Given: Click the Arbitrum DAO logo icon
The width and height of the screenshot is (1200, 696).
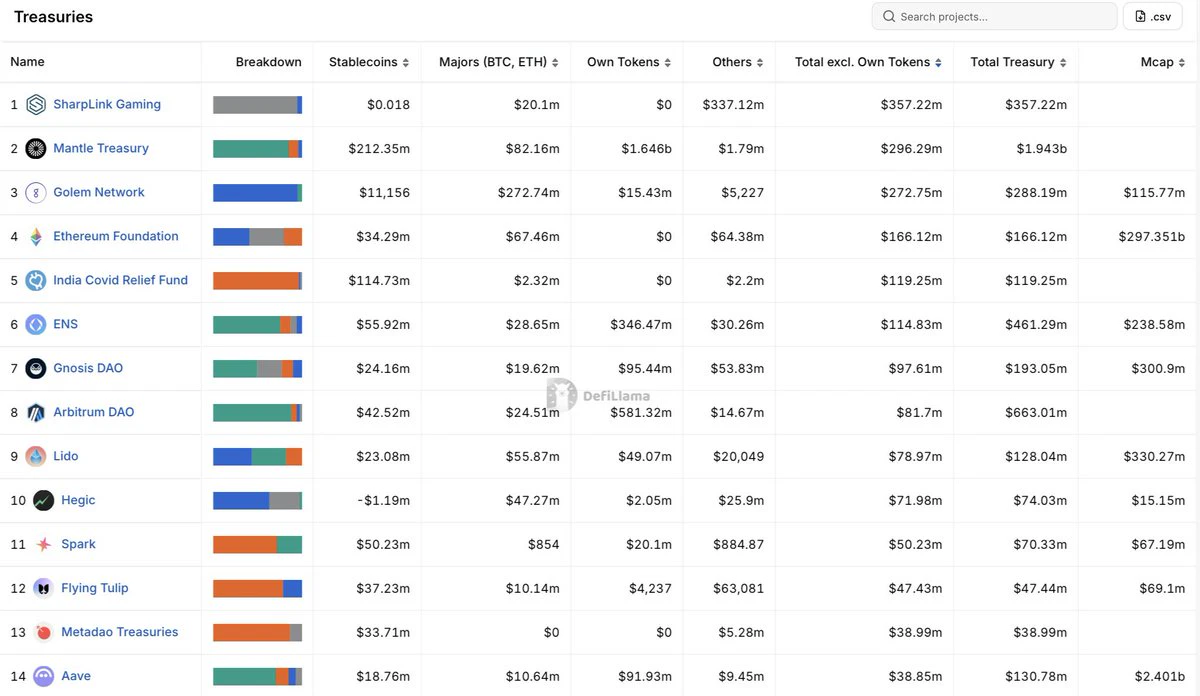Looking at the screenshot, I should coord(36,412).
